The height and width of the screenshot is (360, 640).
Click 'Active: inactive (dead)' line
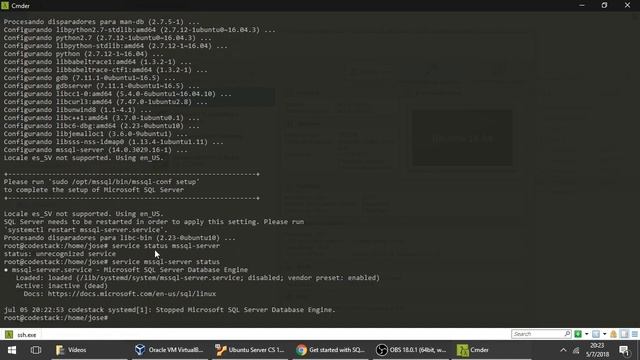click(x=62, y=286)
